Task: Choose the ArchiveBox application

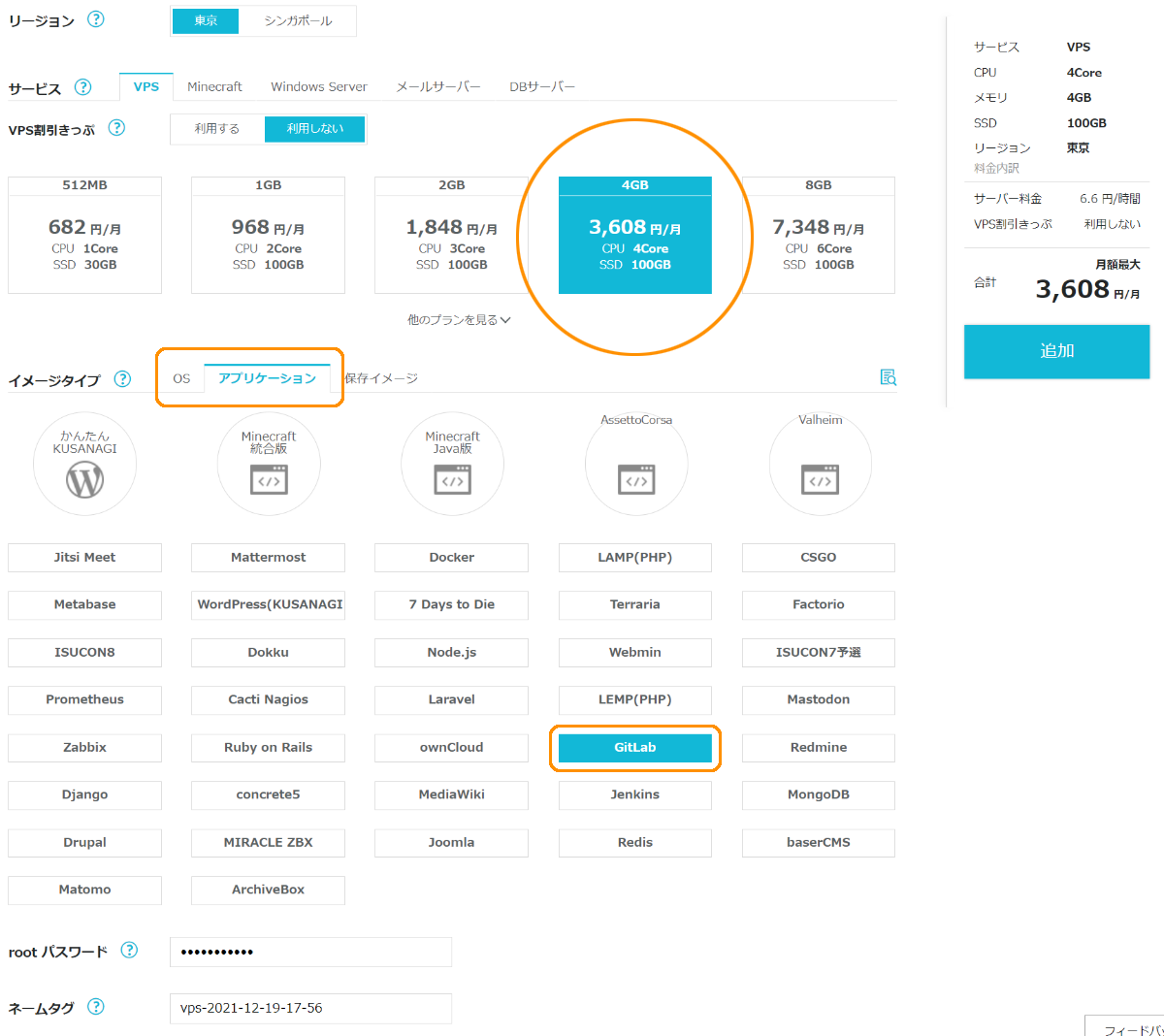Action: 268,890
